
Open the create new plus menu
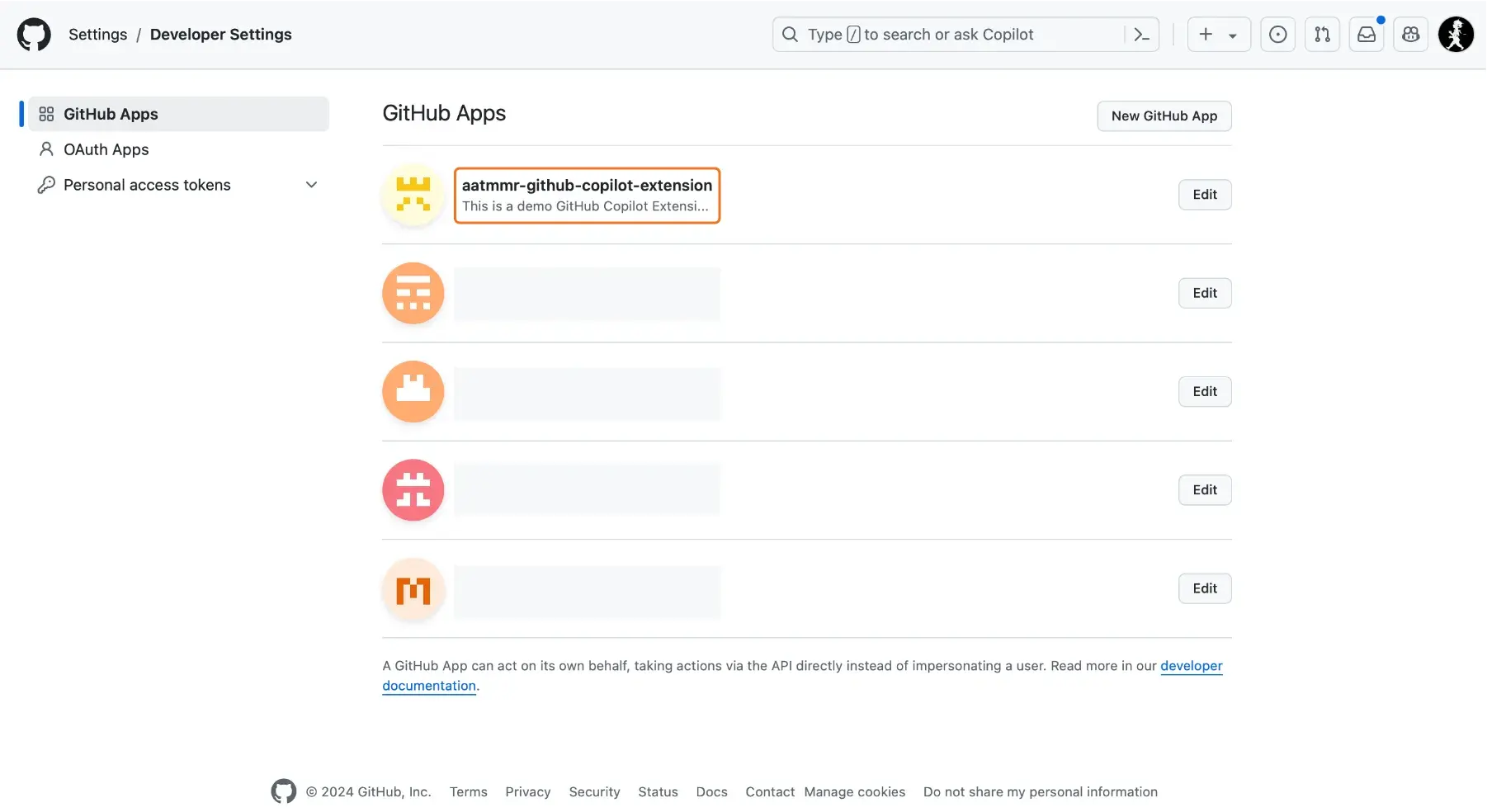click(1219, 35)
